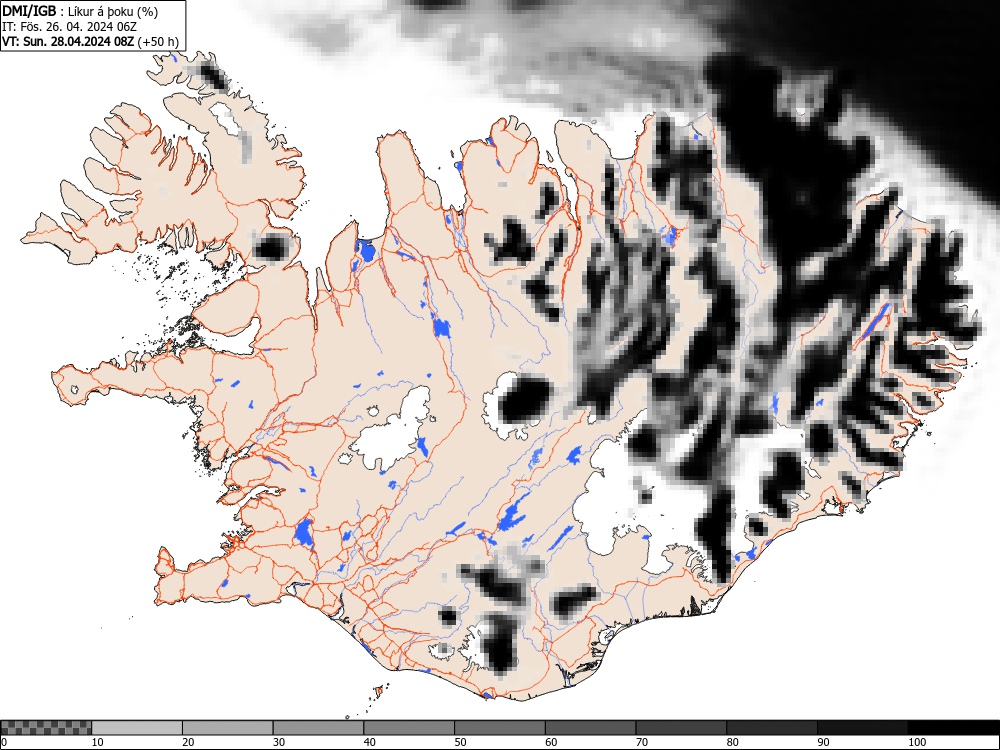Click the black legend swatch after 100
Image resolution: width=1000 pixels, height=750 pixels.
pos(953,728)
